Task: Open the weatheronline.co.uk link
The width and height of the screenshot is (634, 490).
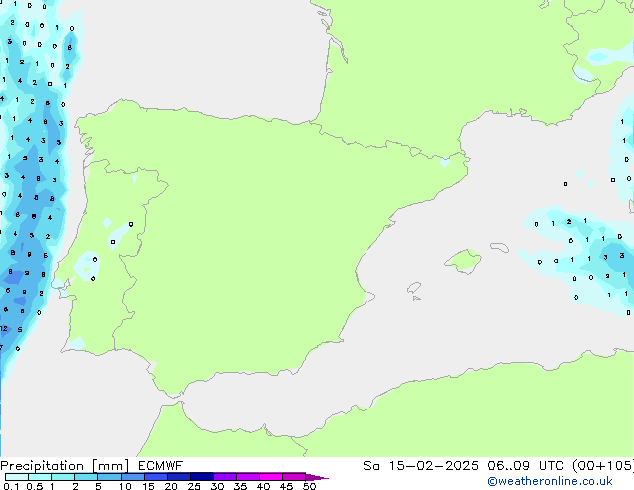Action: pyautogui.click(x=550, y=481)
